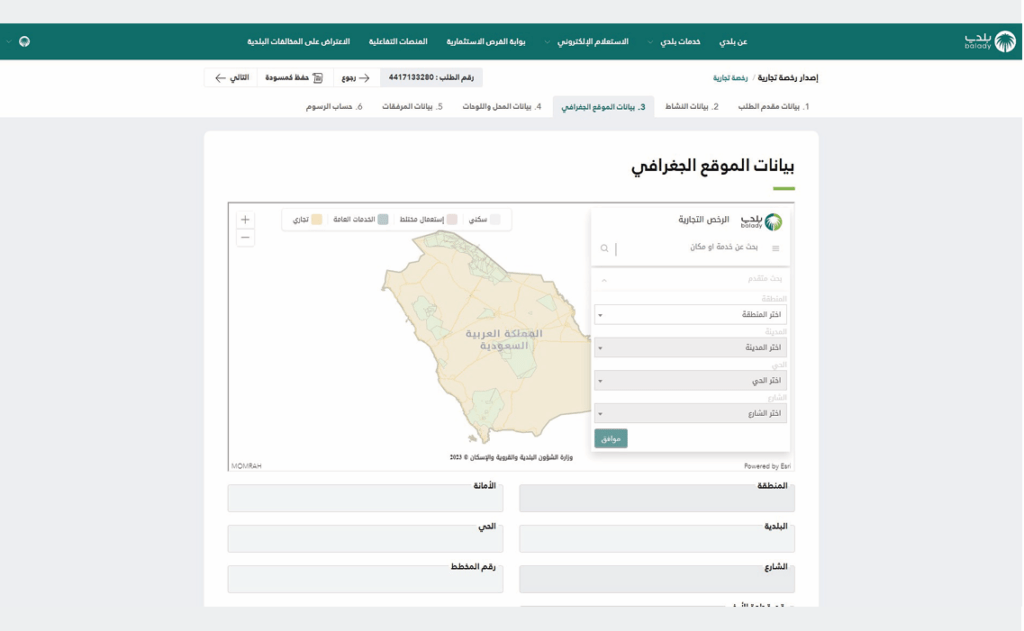Open the خدمات بلدي menu
Viewport: 1024px width, 631px height.
click(680, 42)
